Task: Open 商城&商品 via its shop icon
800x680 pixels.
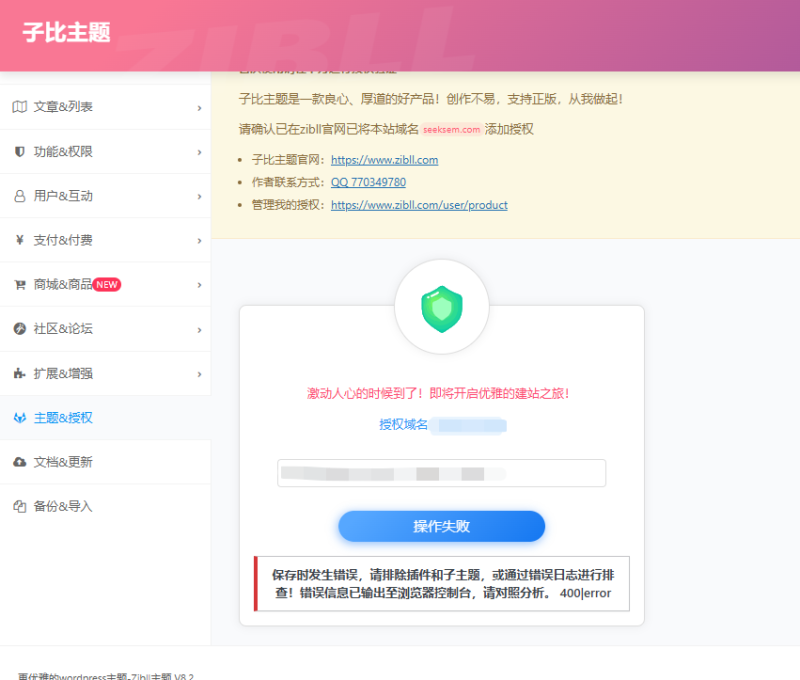Action: coord(18,284)
